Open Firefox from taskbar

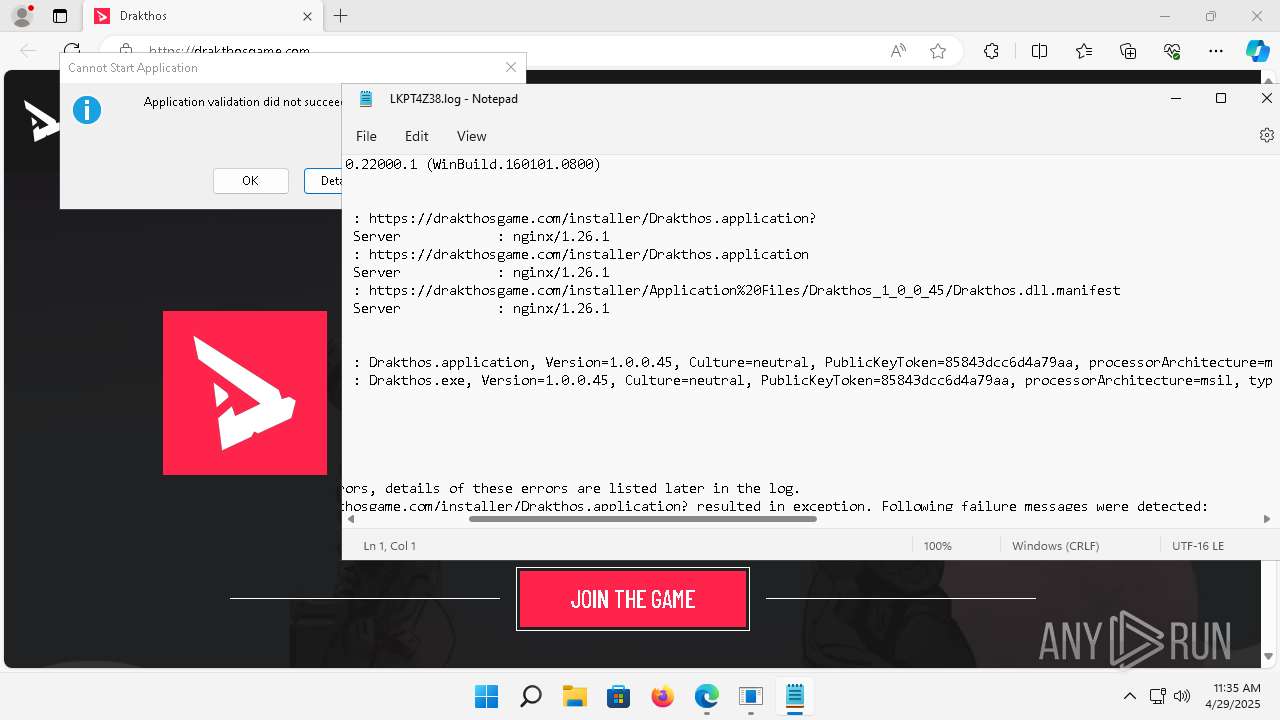[x=662, y=696]
